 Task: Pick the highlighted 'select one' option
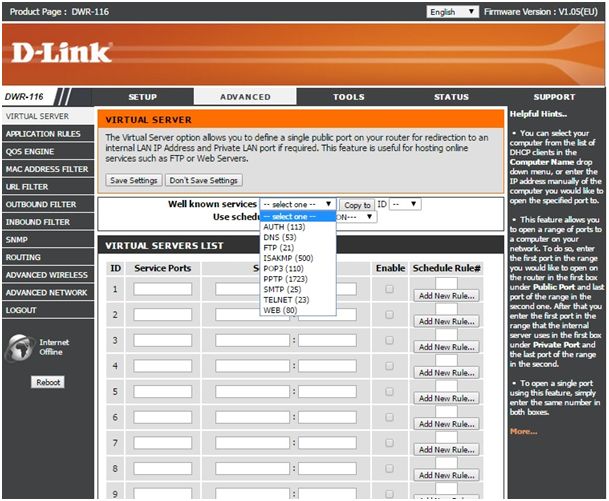click(x=298, y=216)
